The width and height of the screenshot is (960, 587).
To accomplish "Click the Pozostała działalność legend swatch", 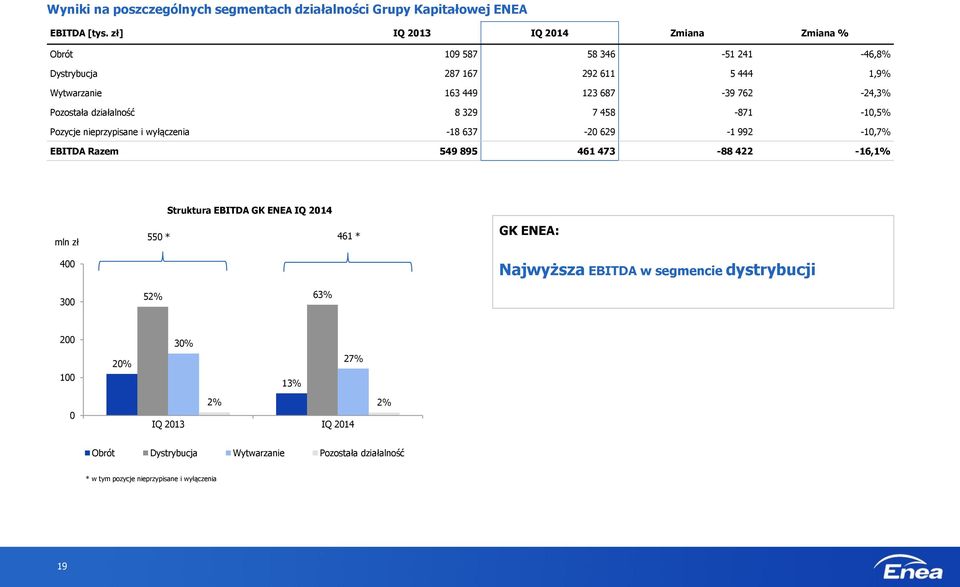I will click(x=315, y=454).
